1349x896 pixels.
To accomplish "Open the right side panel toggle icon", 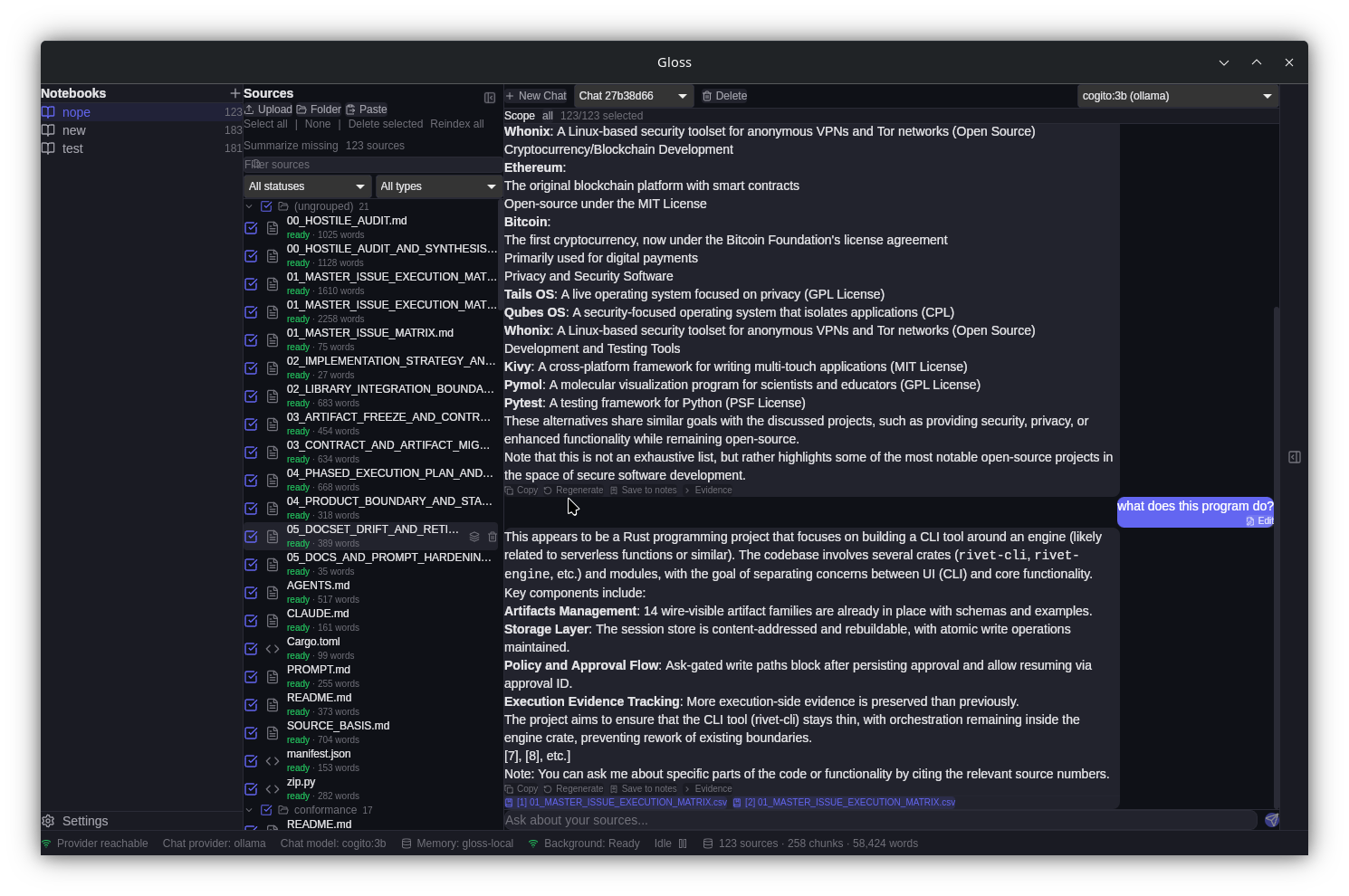I will (1295, 457).
